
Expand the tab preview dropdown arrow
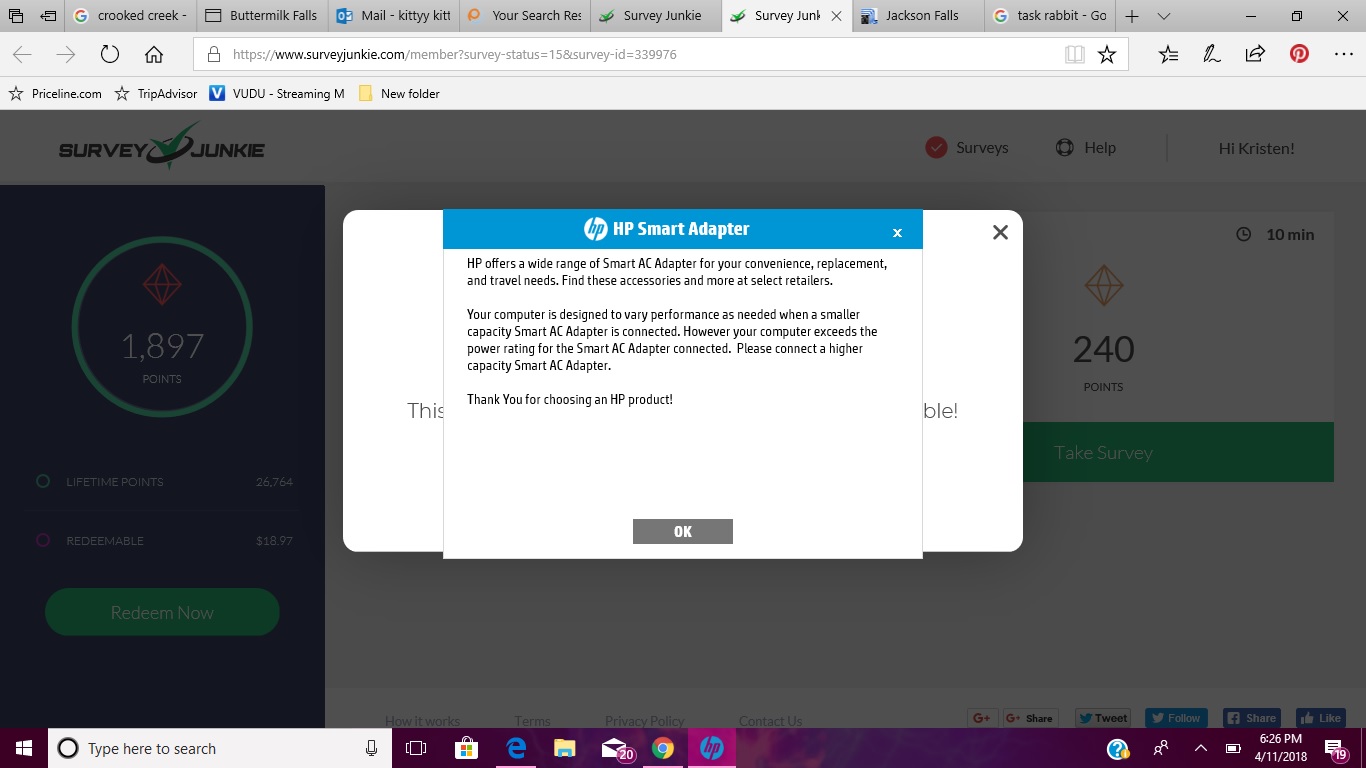pyautogui.click(x=1163, y=16)
